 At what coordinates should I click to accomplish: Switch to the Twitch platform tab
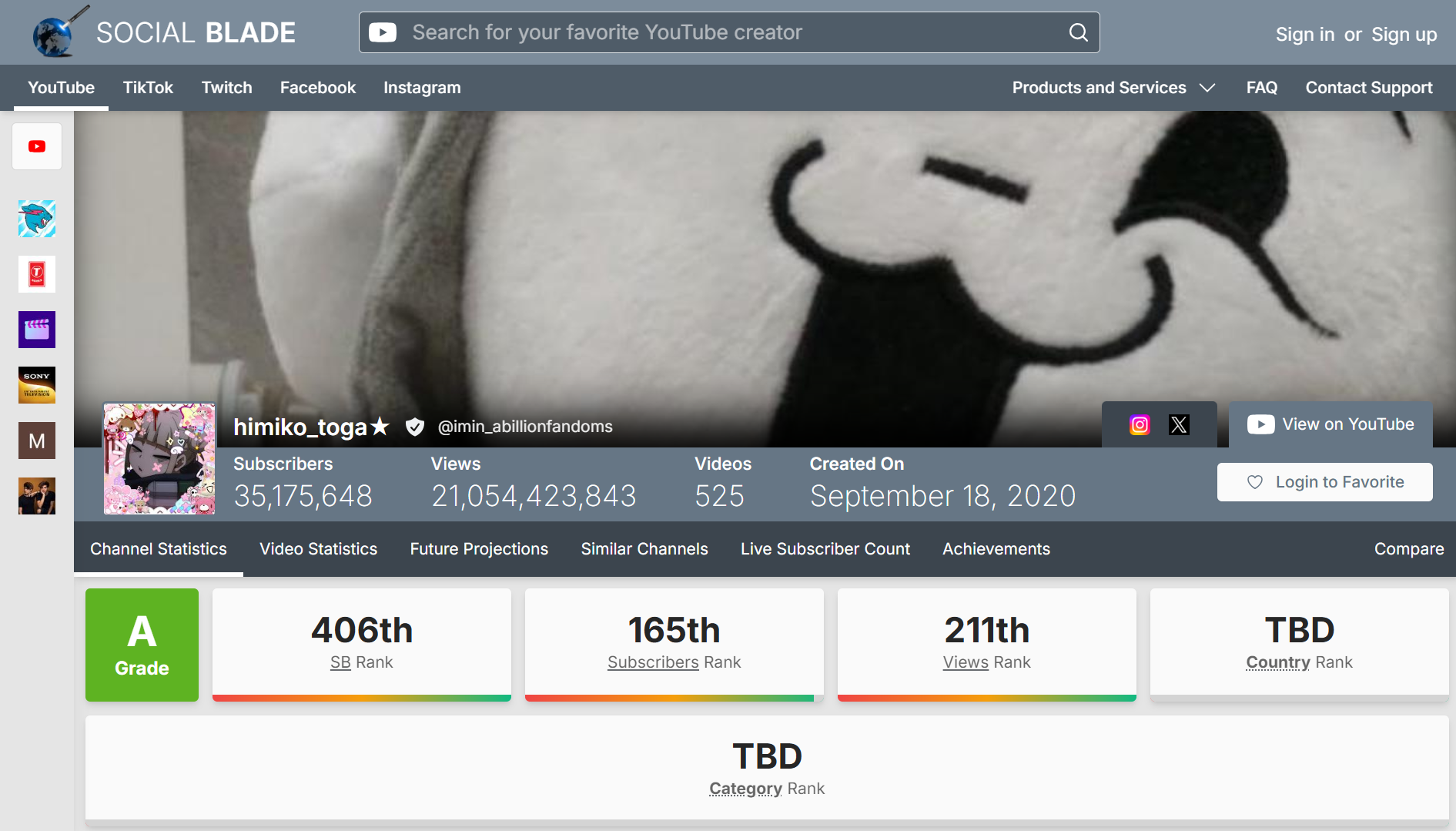(227, 88)
